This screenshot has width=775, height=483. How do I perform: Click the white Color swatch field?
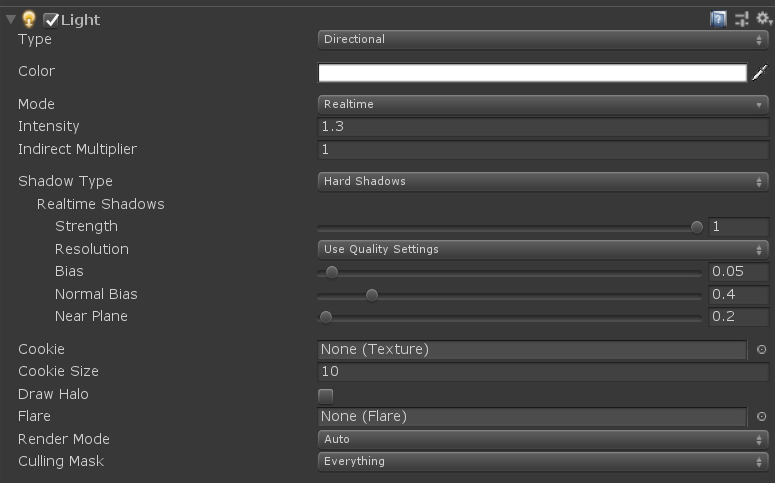pos(532,73)
